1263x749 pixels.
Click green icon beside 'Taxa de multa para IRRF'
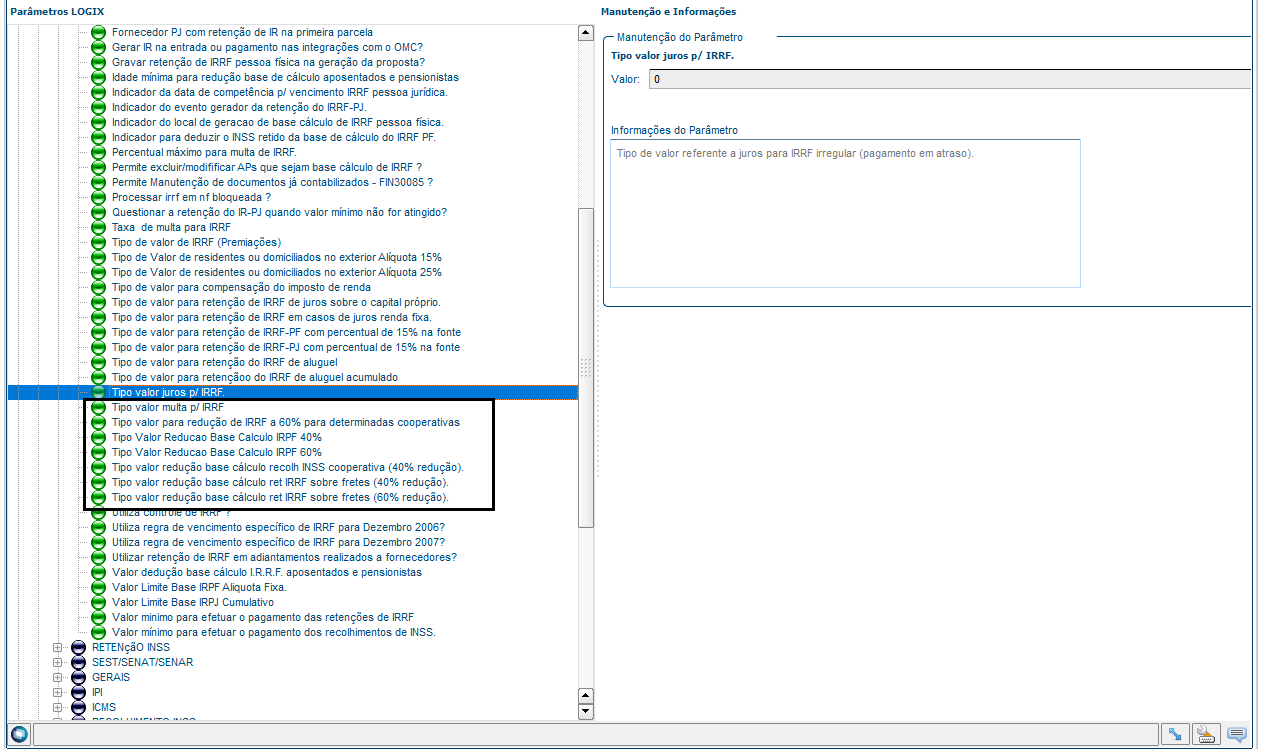point(98,227)
